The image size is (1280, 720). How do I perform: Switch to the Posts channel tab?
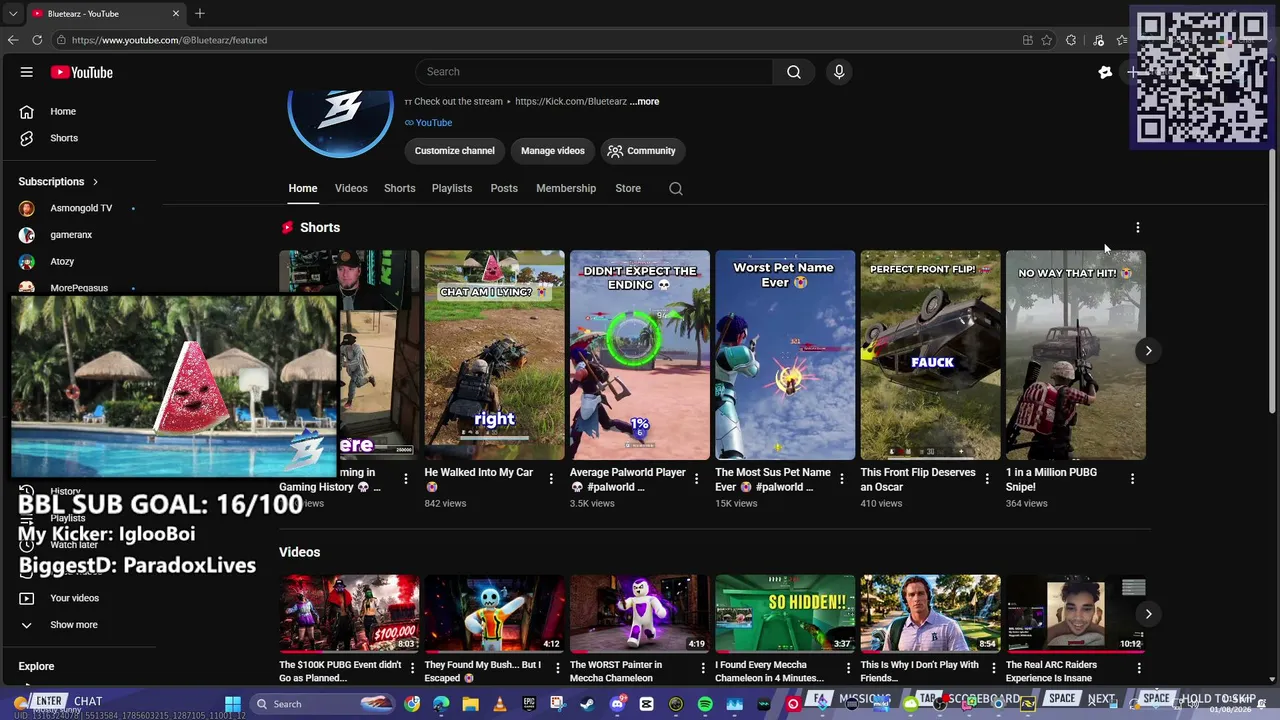pyautogui.click(x=504, y=188)
